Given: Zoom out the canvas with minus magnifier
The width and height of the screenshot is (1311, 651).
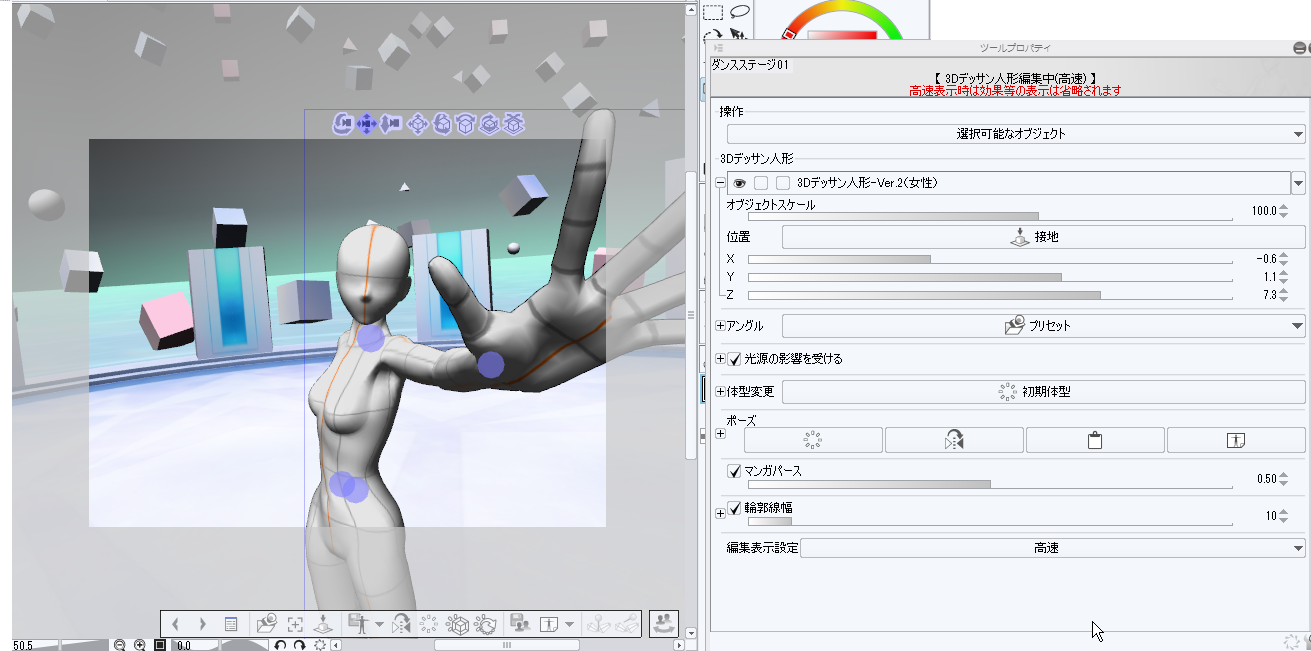Looking at the screenshot, I should [x=120, y=645].
